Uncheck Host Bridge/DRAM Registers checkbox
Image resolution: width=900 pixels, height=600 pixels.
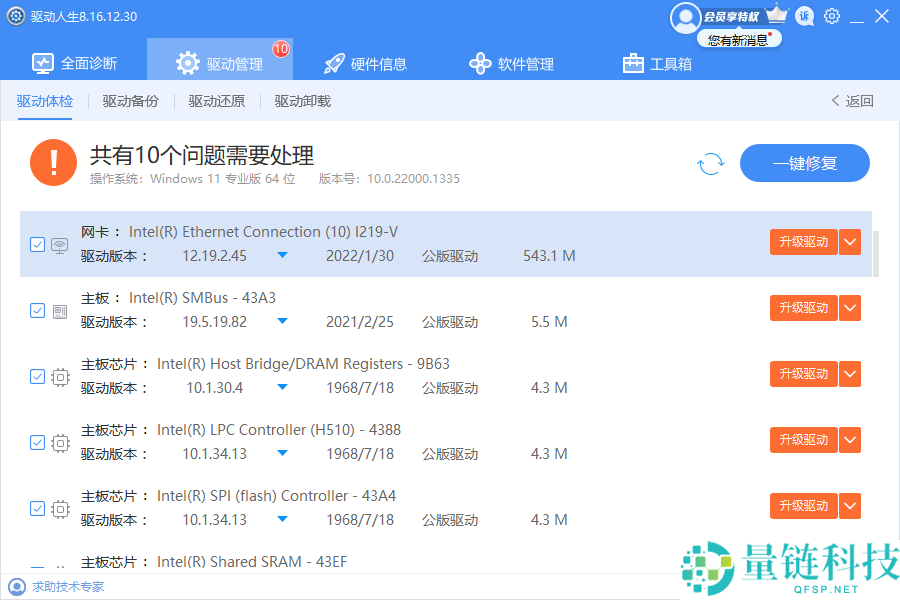37,377
